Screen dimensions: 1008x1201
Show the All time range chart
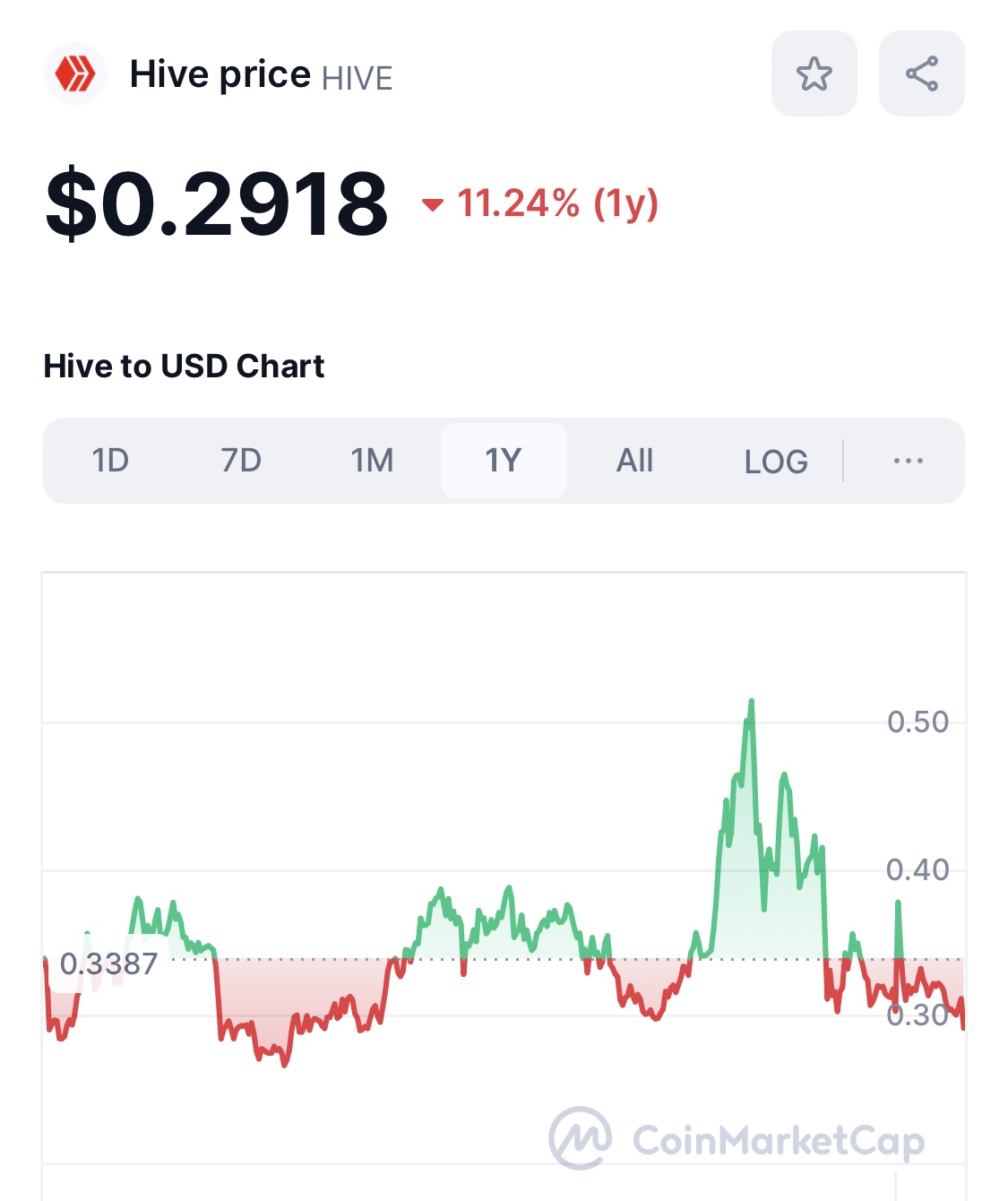(634, 461)
